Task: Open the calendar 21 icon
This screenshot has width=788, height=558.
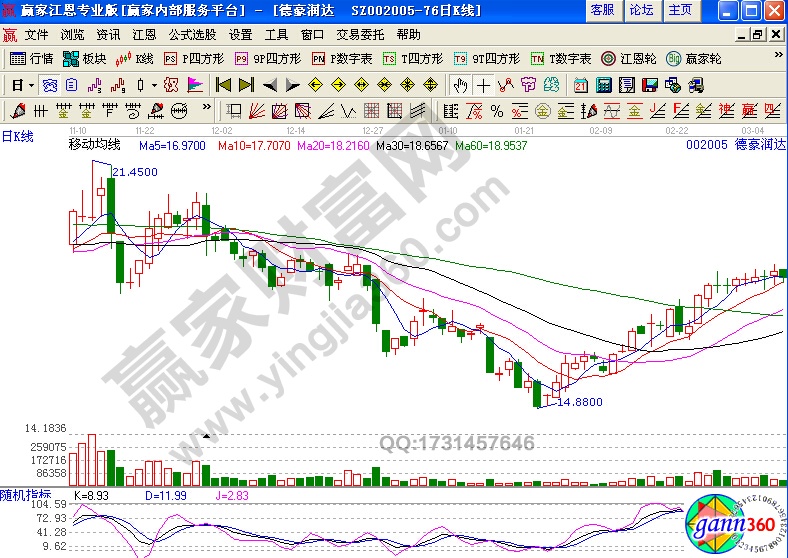Action: tap(580, 85)
